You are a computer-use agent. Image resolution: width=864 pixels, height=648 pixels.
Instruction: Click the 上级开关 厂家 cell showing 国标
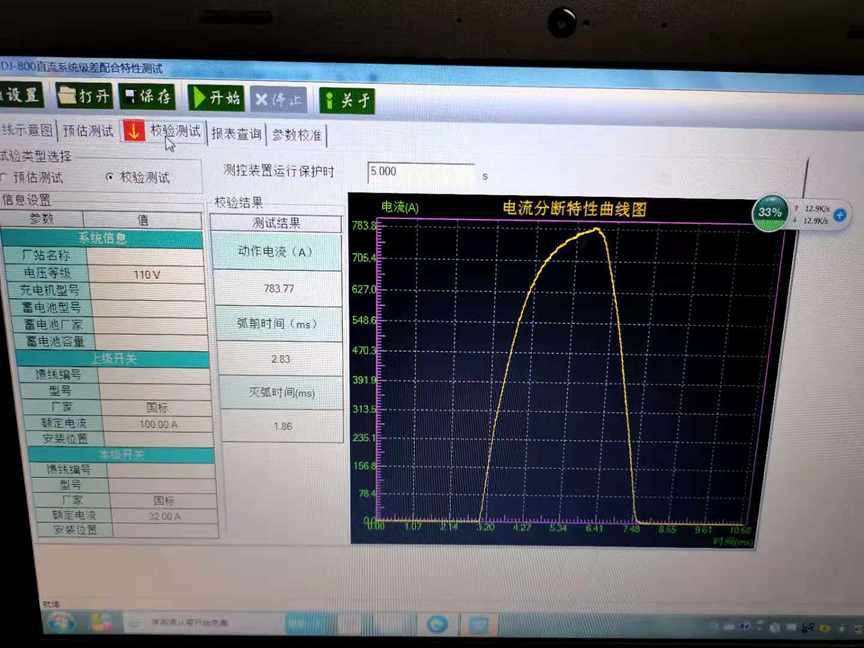[x=157, y=408]
